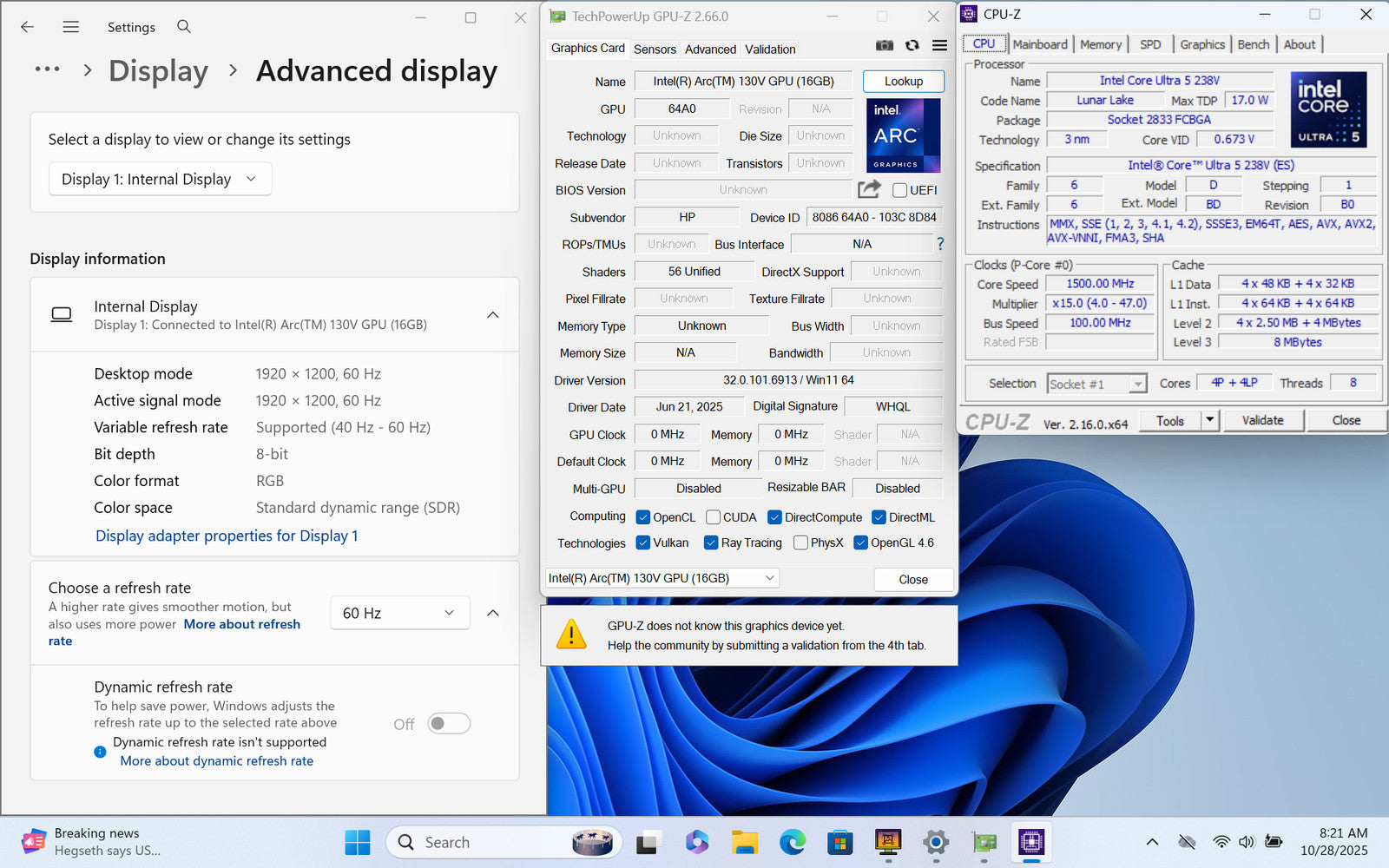
Task: Click the GPU-Z screenshot camera icon
Action: click(884, 46)
